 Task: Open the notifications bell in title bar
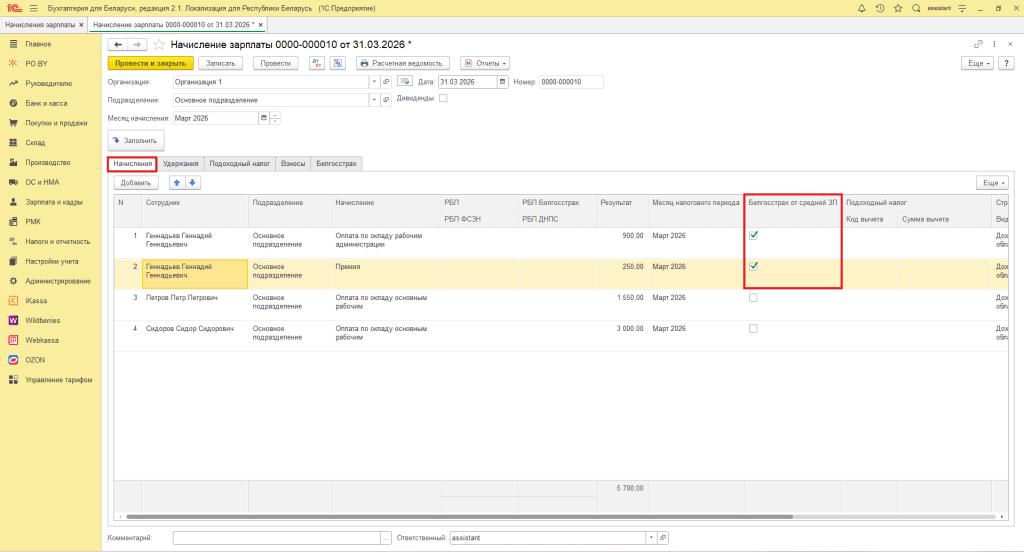pos(861,8)
